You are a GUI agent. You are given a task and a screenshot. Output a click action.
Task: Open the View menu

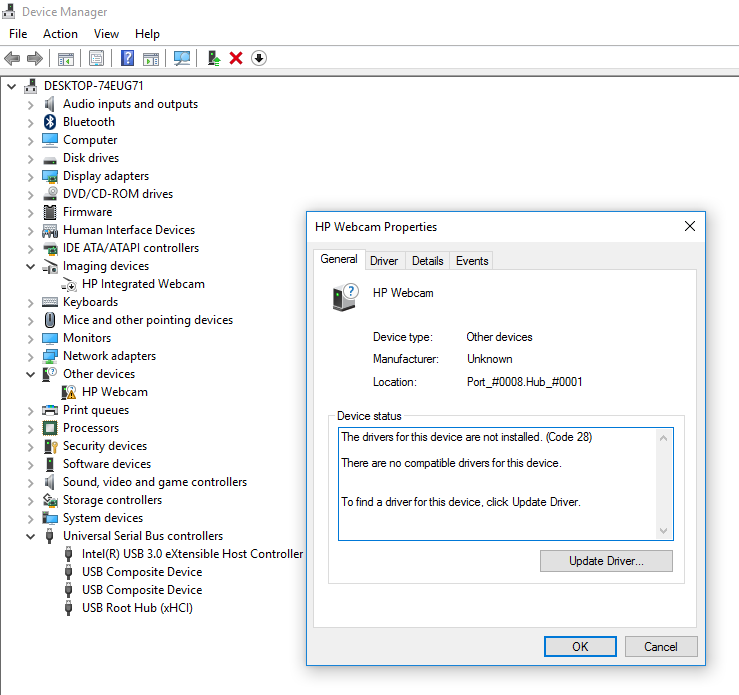coord(106,34)
